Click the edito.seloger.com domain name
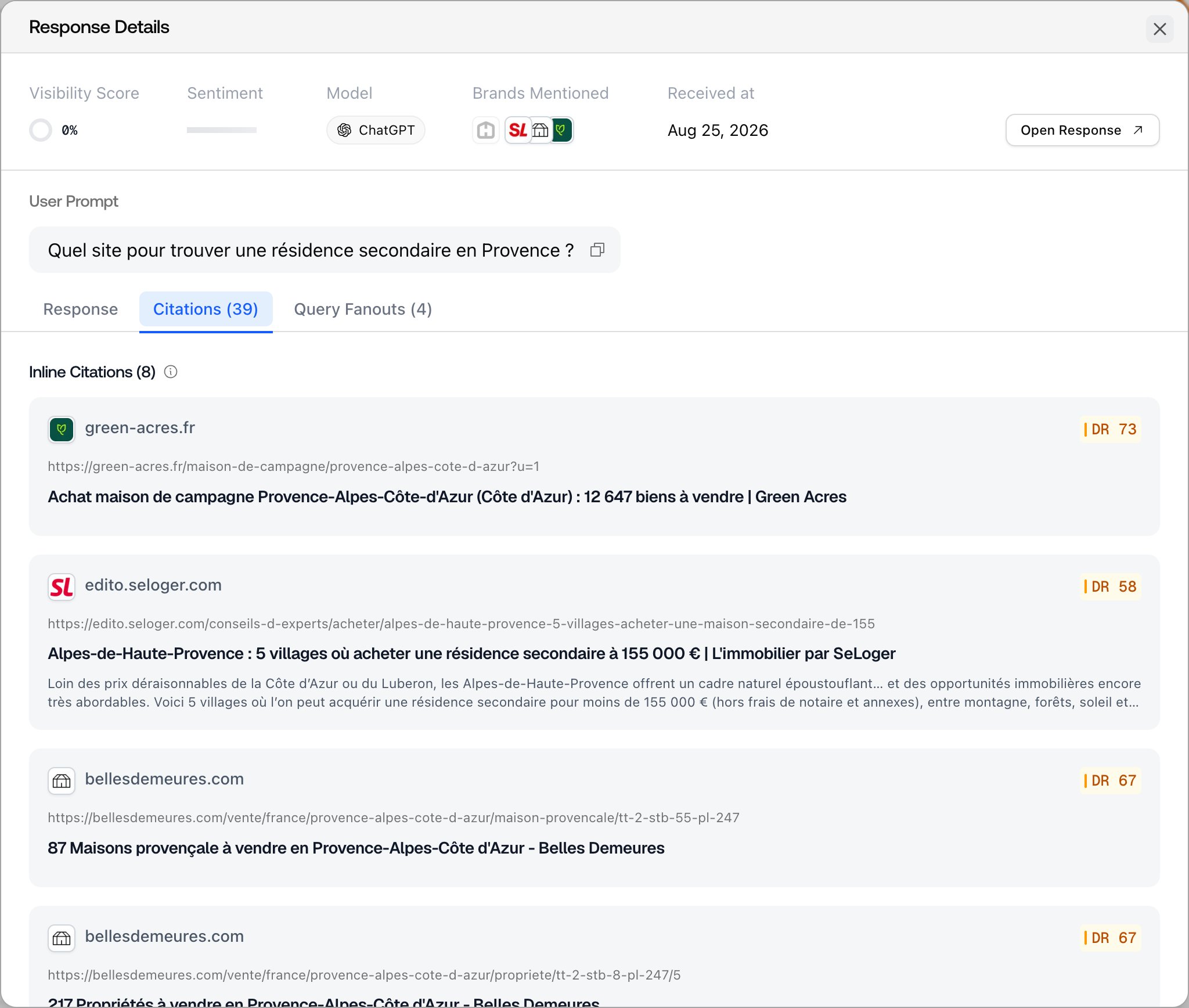 tap(153, 585)
